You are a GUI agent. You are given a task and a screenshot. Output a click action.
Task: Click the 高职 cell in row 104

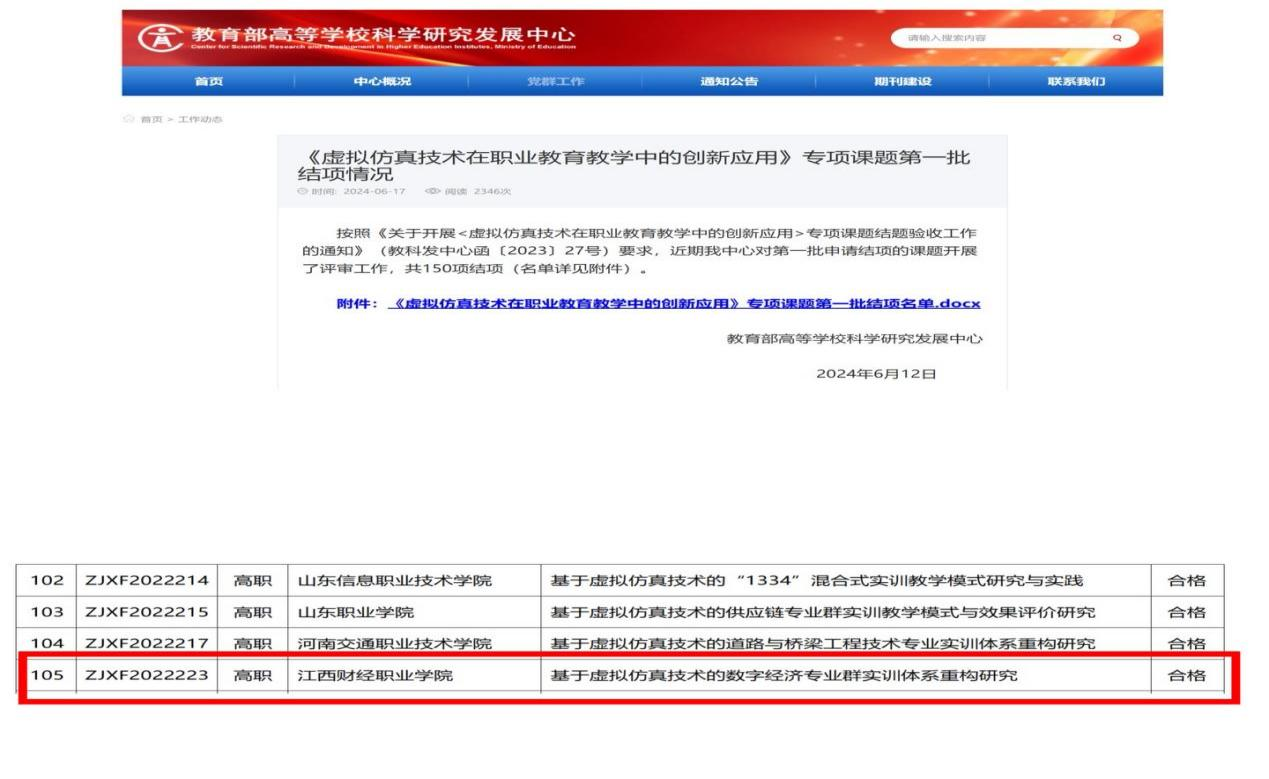point(253,643)
